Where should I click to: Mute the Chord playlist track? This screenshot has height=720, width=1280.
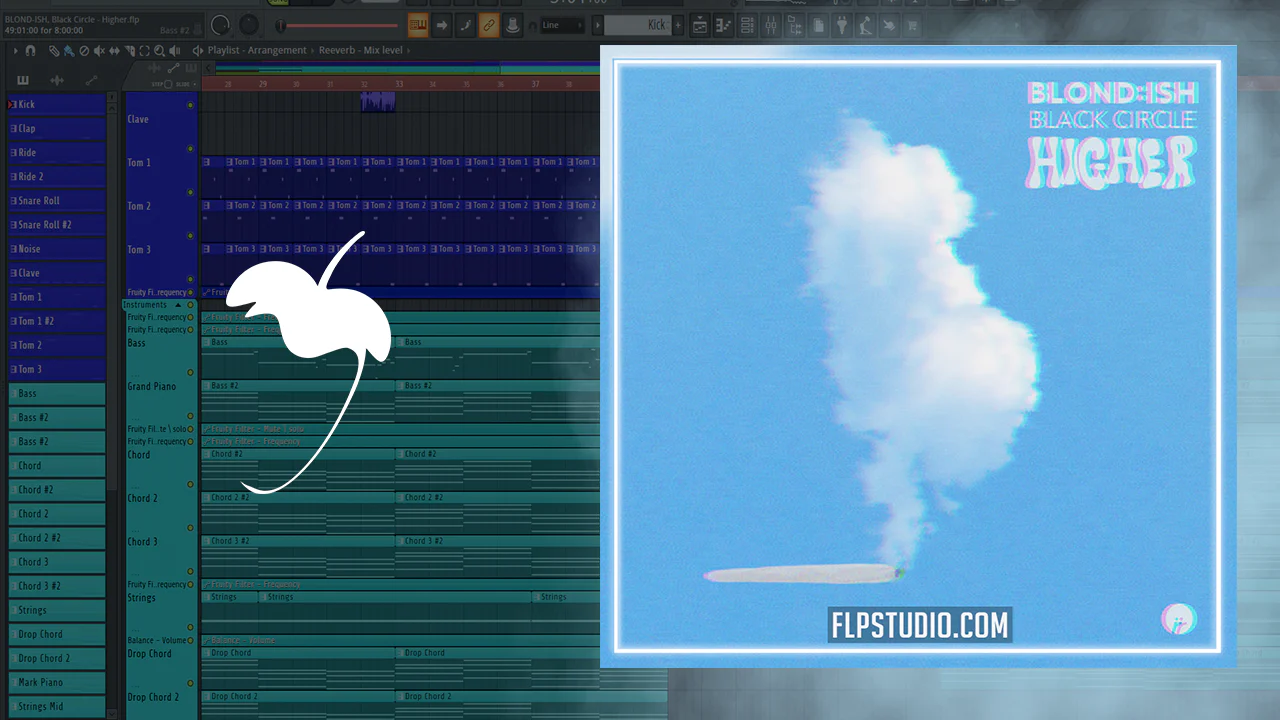coord(190,484)
